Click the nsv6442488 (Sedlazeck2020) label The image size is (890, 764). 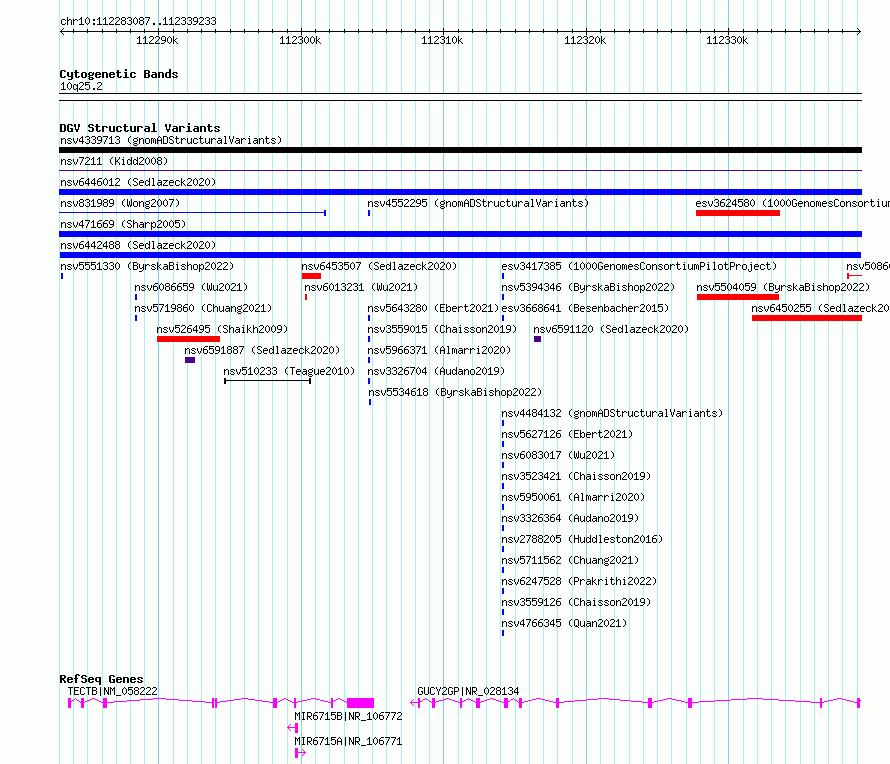[x=138, y=245]
